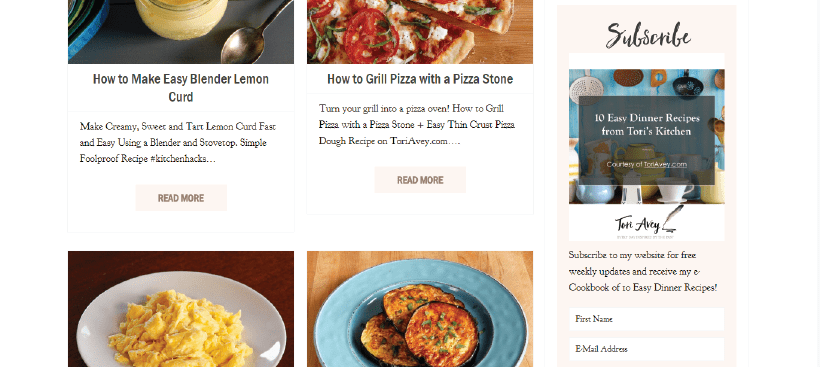Open the Grill Pizza with Pizza Stone title
Viewport: 820px width, 367px height.
[420, 79]
